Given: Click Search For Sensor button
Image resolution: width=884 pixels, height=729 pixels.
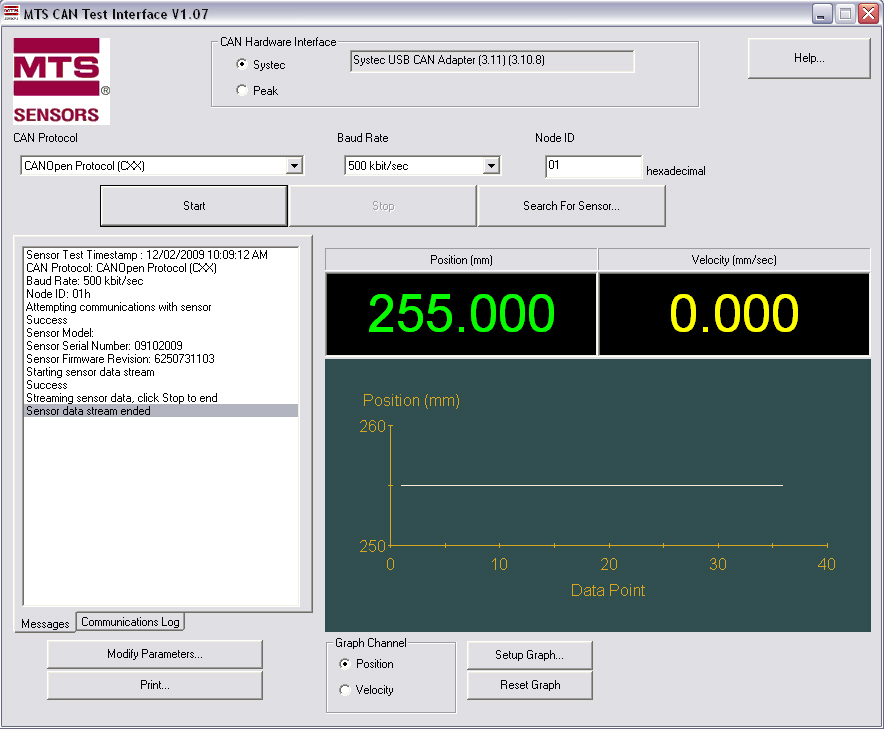Looking at the screenshot, I should [x=571, y=206].
